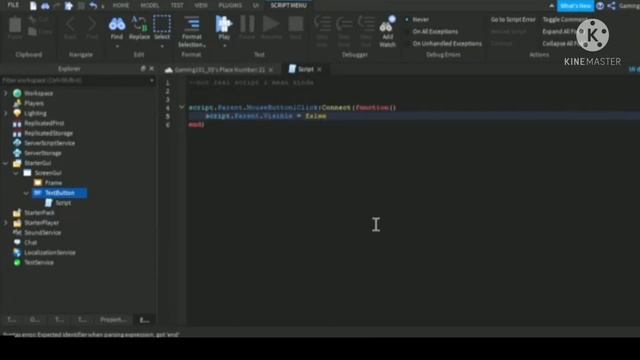Viewport: 640px width, 360px height.
Task: Click the Cut icon in Clipboard group
Action: [x=32, y=19]
